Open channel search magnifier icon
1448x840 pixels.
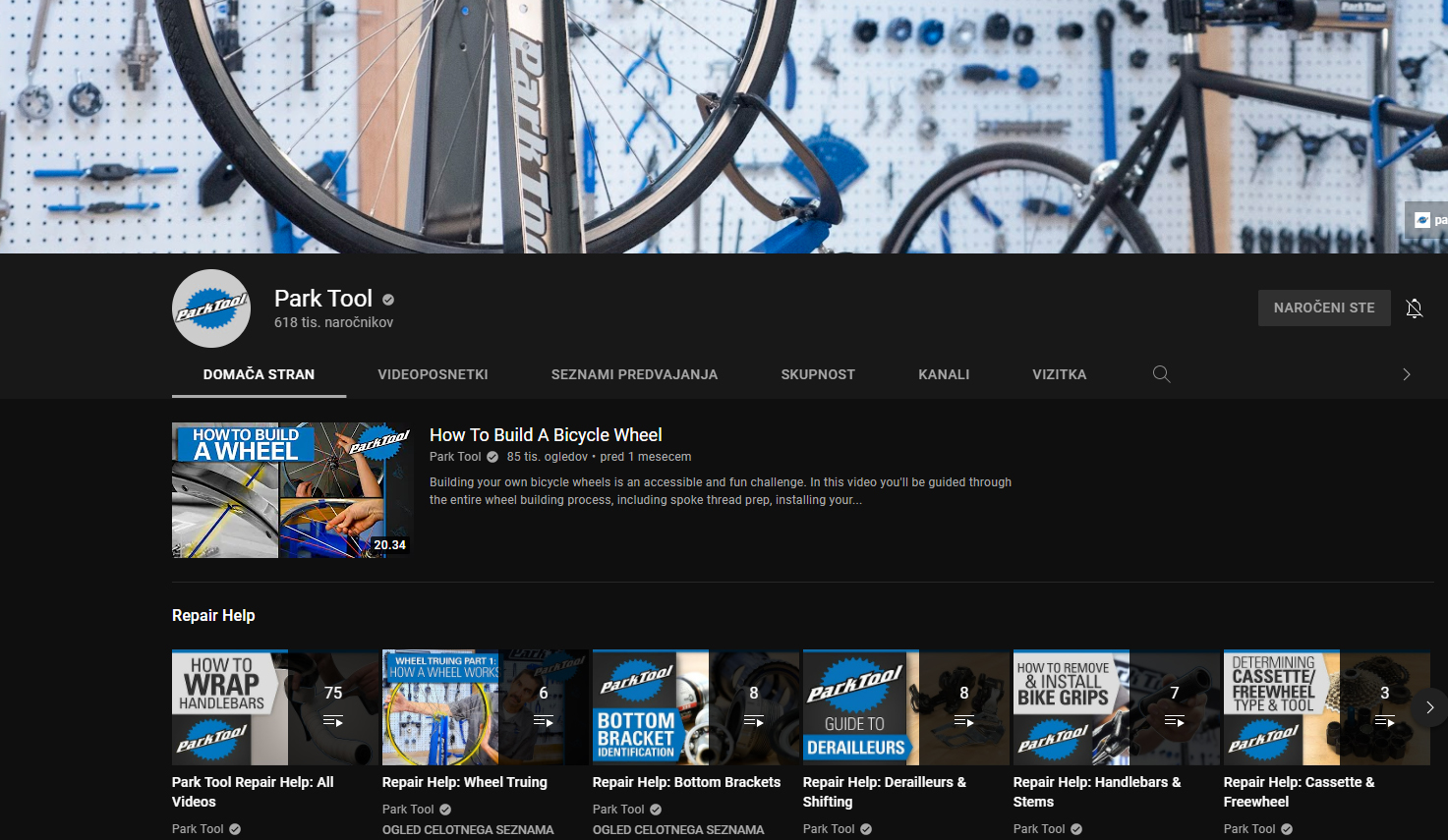click(x=1161, y=374)
